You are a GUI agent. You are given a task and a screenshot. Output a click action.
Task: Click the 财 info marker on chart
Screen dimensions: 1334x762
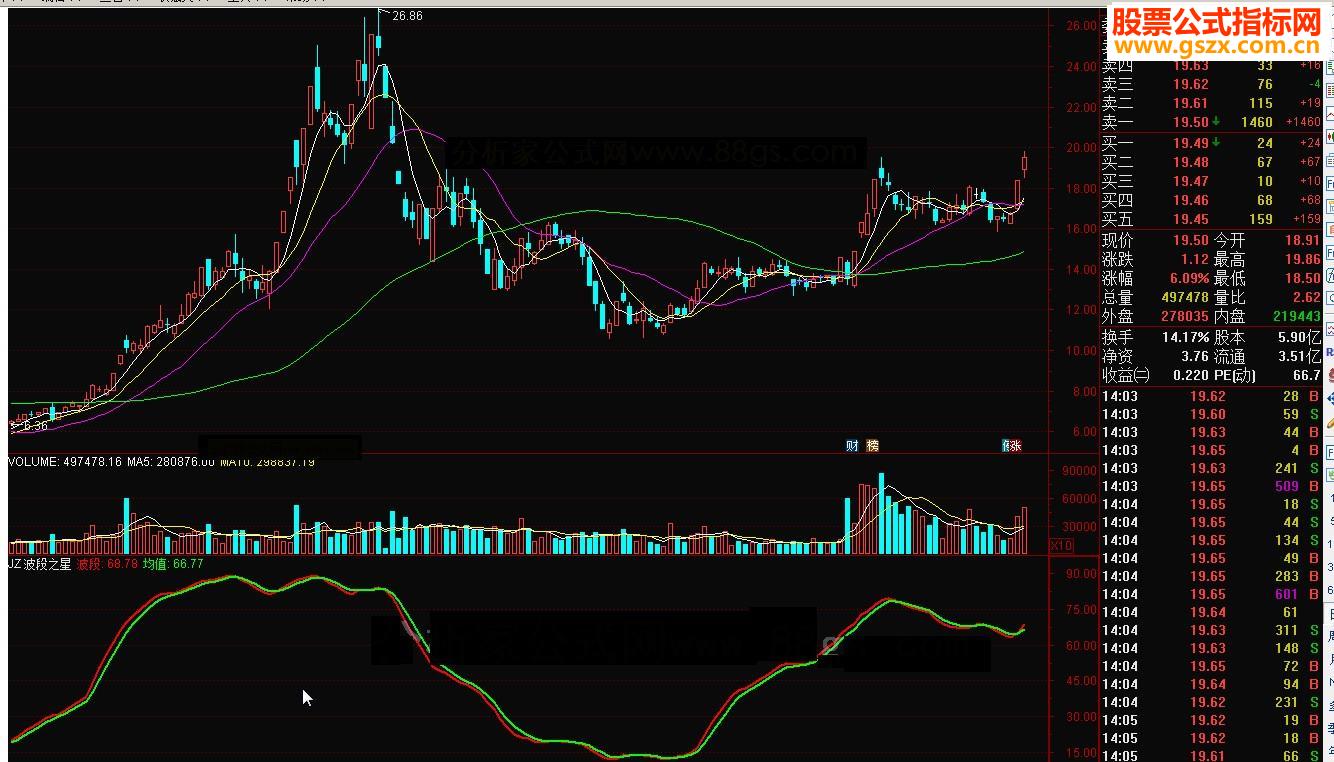[x=852, y=446]
